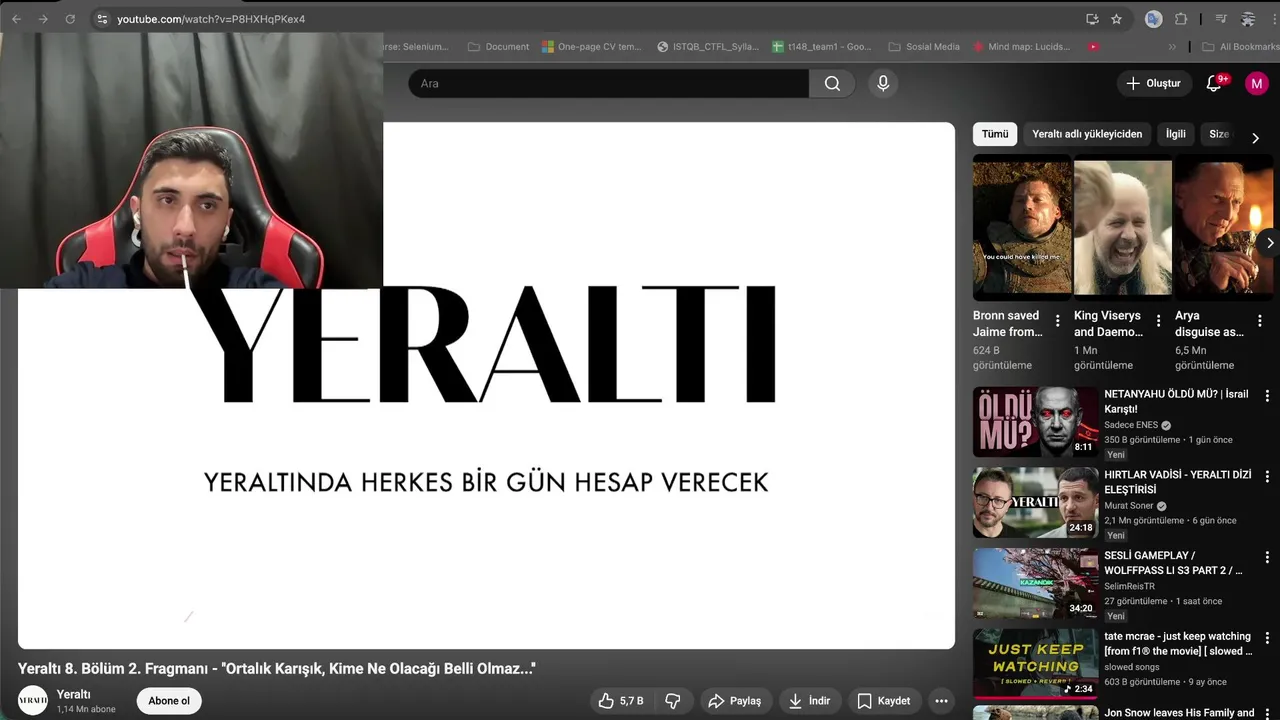Open HIRTLAR VADİSİ video thumbnail
Viewport: 1280px width, 720px height.
pos(1035,502)
